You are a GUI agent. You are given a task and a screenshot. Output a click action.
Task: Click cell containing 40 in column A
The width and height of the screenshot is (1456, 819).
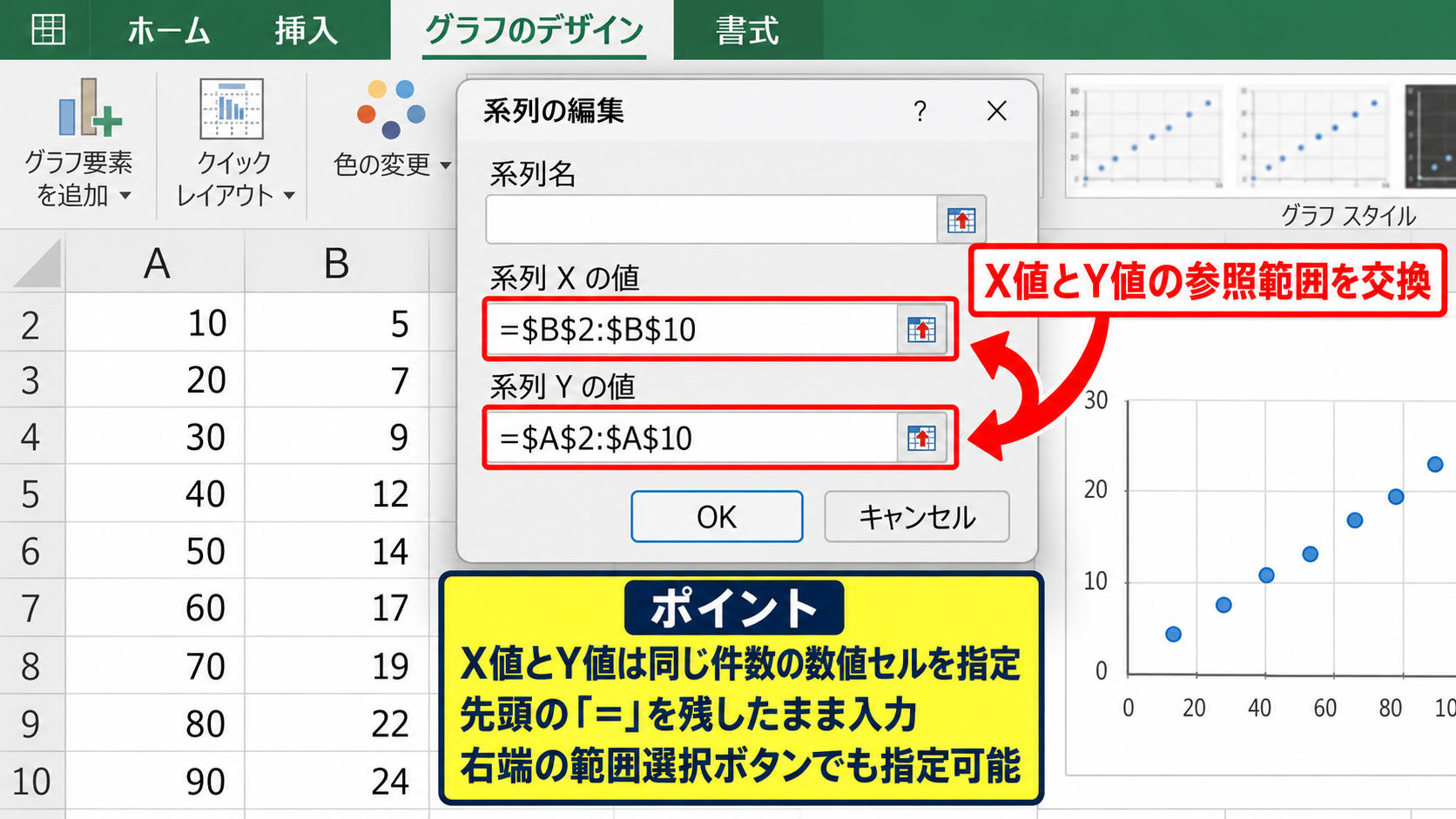[x=156, y=493]
